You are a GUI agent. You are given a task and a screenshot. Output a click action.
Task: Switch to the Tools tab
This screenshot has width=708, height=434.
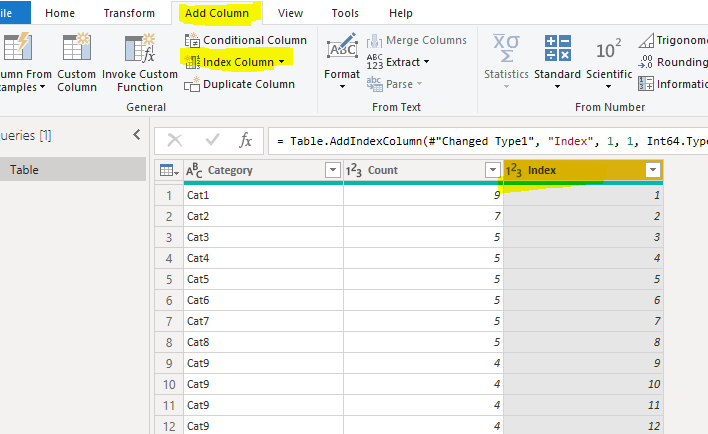[345, 13]
